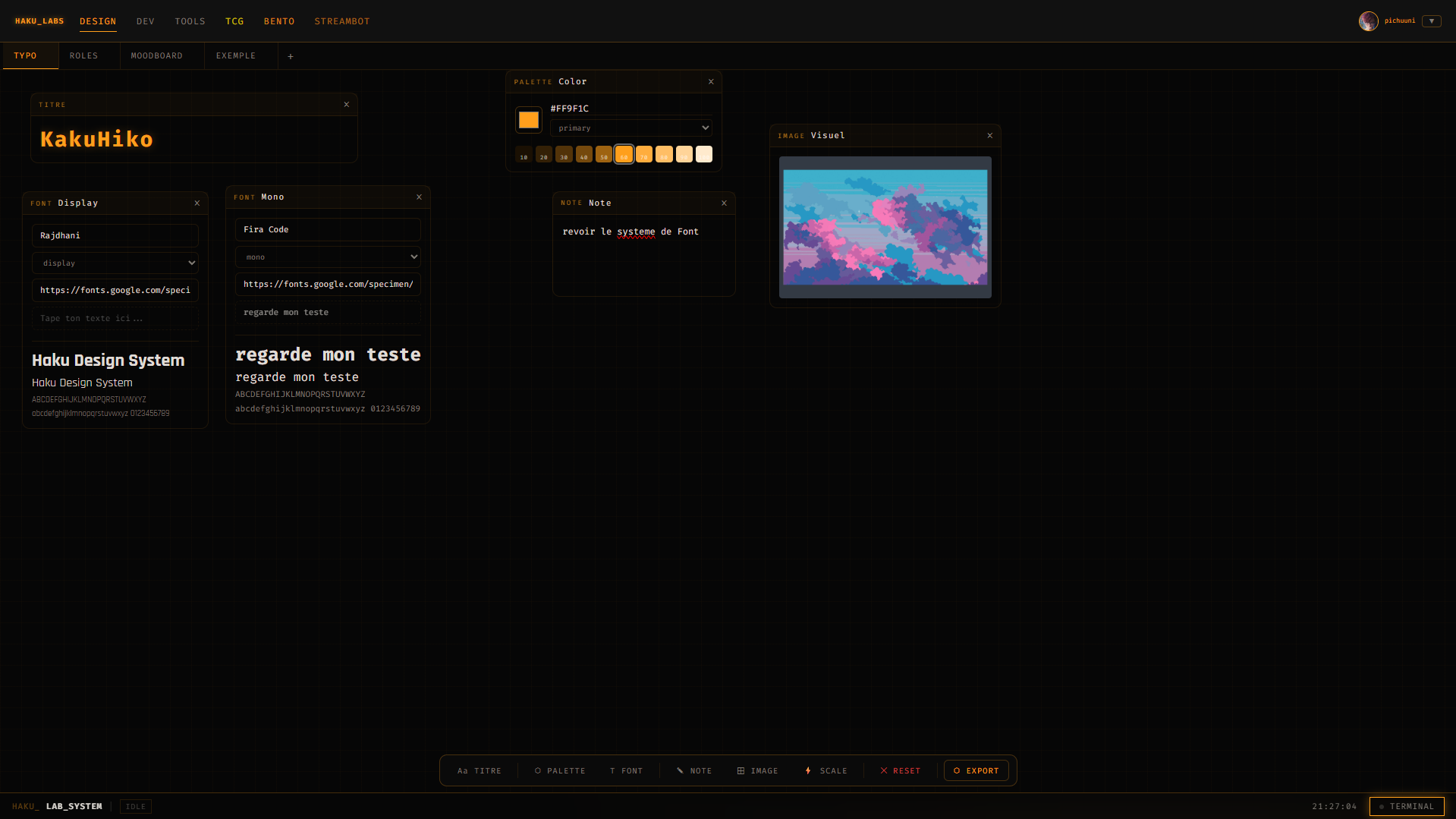Create a NOTE with the pencil toolbar icon
Viewport: 1456px width, 819px height.
tap(693, 770)
